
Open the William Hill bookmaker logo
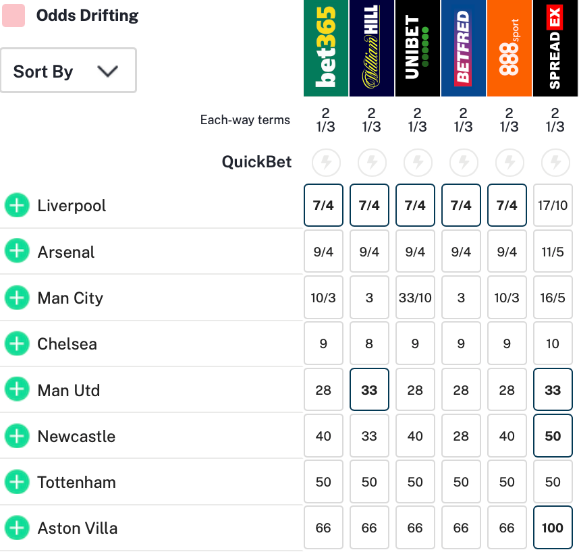click(371, 48)
